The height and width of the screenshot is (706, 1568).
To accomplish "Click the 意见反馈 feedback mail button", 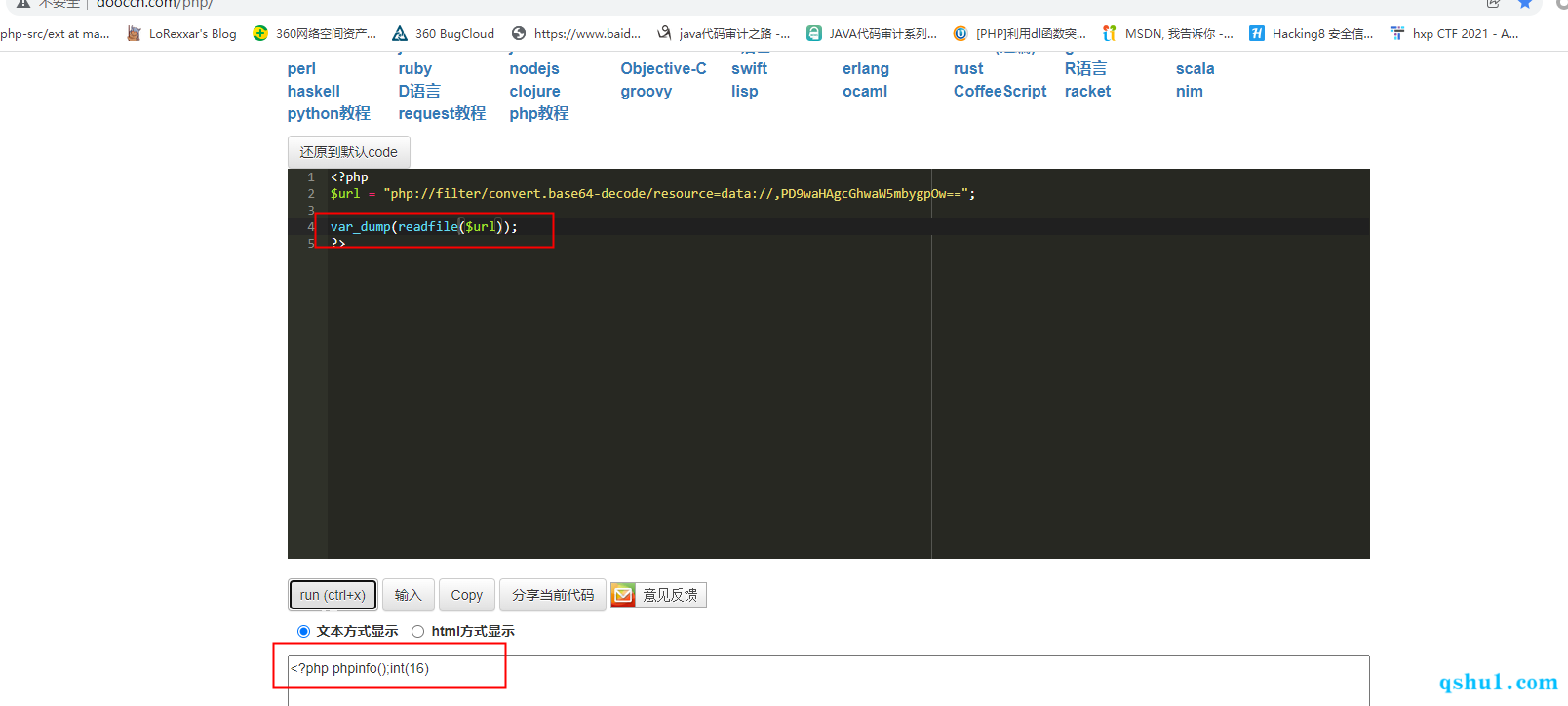I will pyautogui.click(x=659, y=595).
